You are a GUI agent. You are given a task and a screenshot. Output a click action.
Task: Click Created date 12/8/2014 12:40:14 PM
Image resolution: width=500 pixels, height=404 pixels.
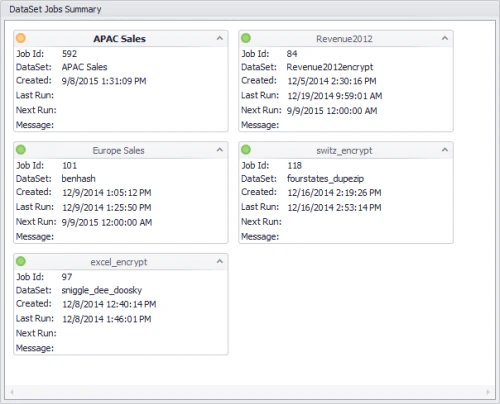click(109, 304)
